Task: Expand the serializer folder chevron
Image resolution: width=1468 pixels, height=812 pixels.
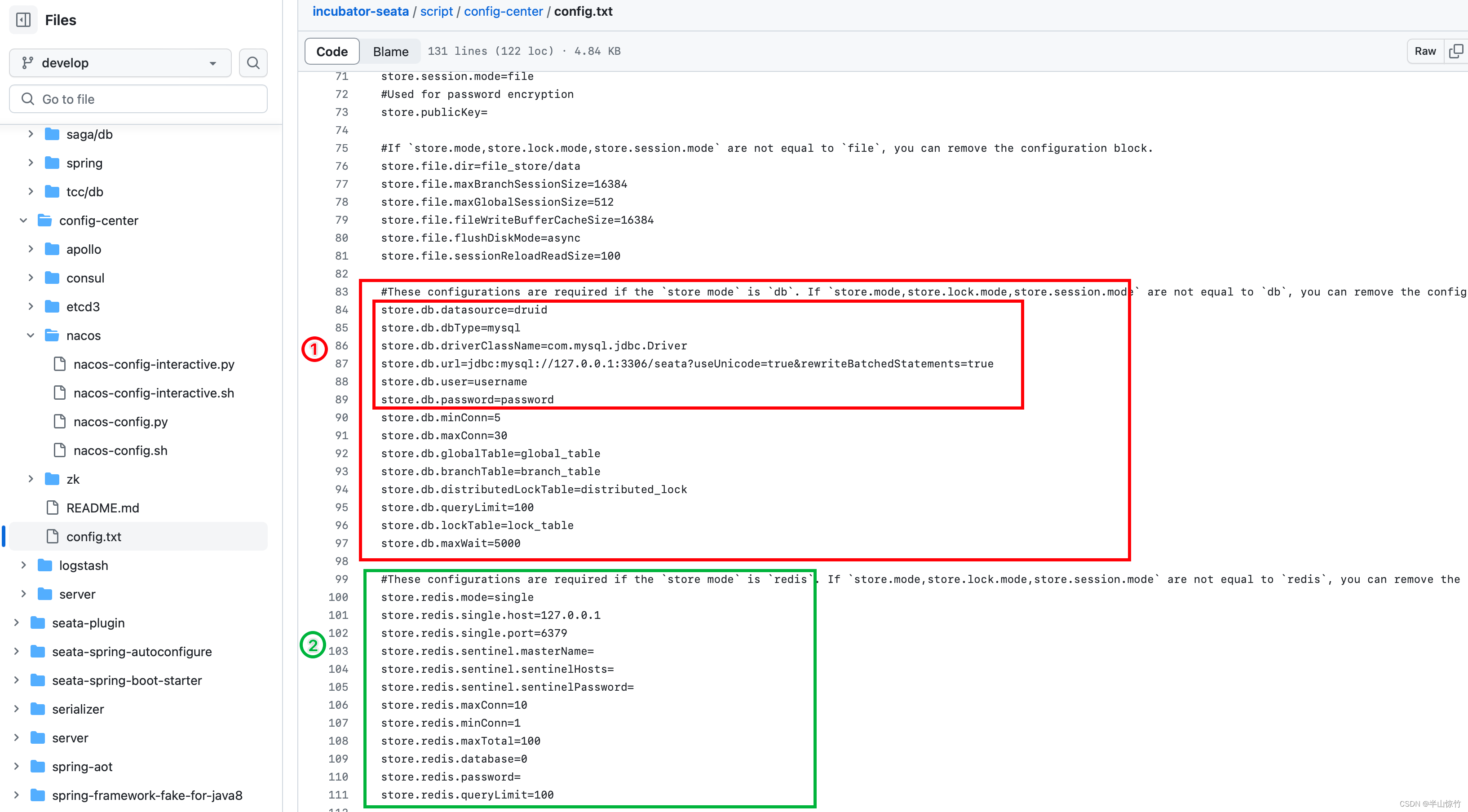Action: pyautogui.click(x=17, y=709)
